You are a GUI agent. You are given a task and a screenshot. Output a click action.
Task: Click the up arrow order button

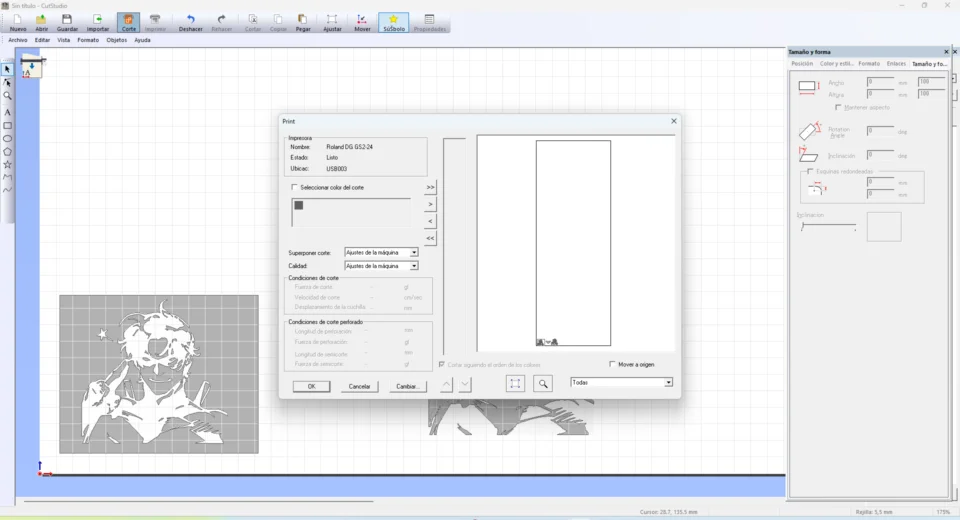tap(447, 384)
